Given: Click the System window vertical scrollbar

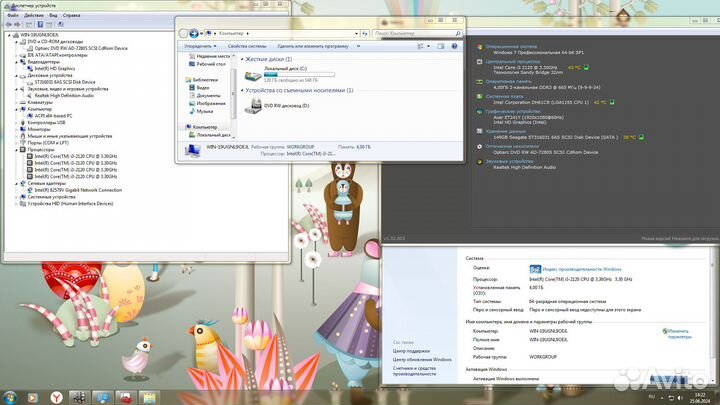Looking at the screenshot, I should [714, 315].
